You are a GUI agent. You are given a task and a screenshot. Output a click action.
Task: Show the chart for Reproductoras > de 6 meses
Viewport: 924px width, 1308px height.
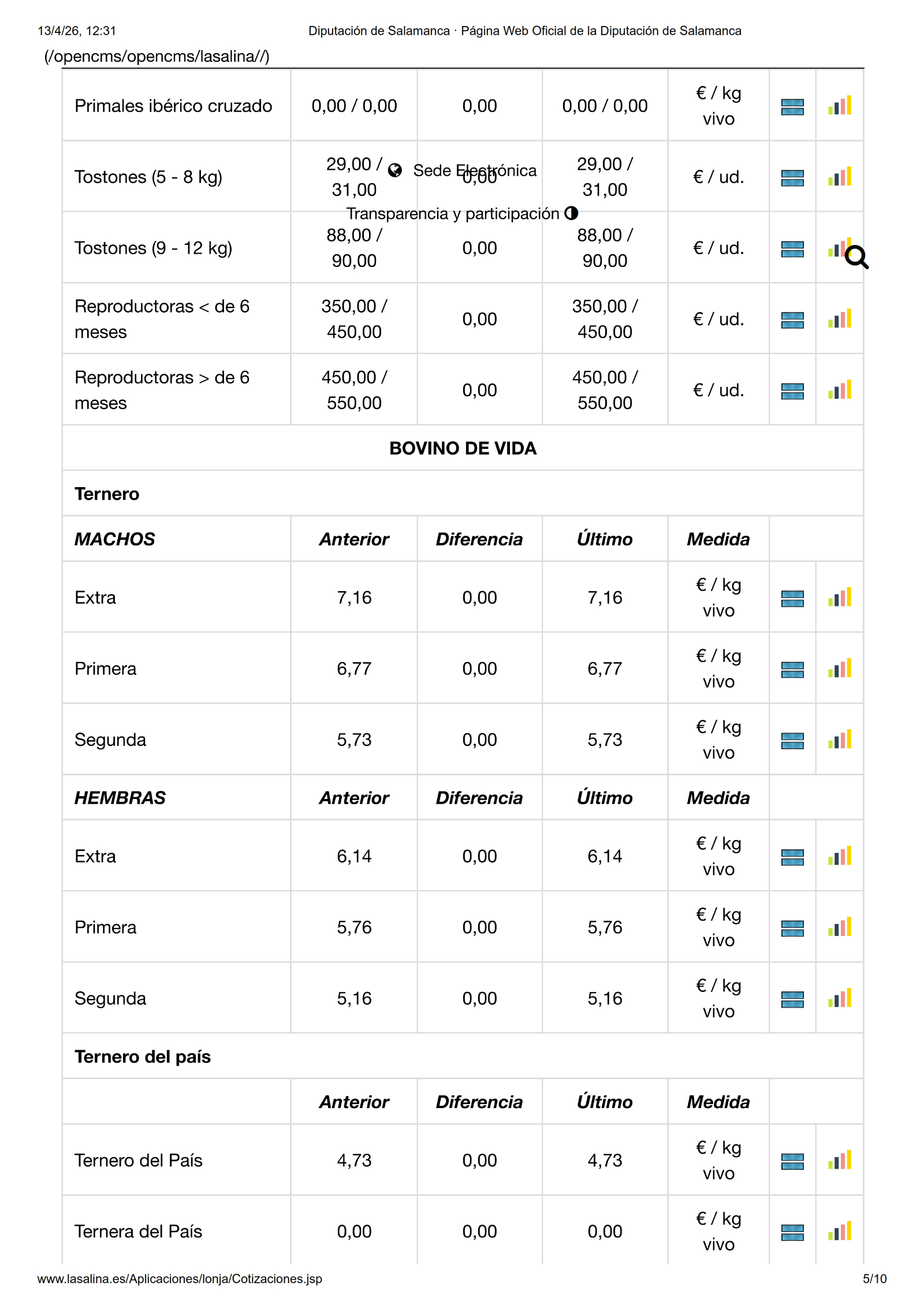click(x=839, y=390)
